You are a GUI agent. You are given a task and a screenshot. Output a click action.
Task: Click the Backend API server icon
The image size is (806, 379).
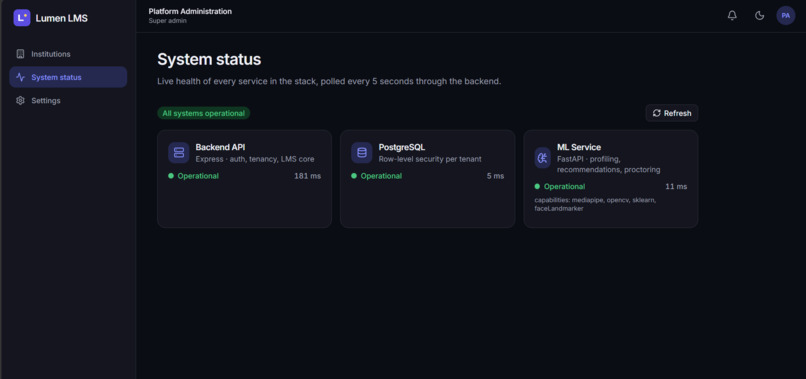pos(179,153)
